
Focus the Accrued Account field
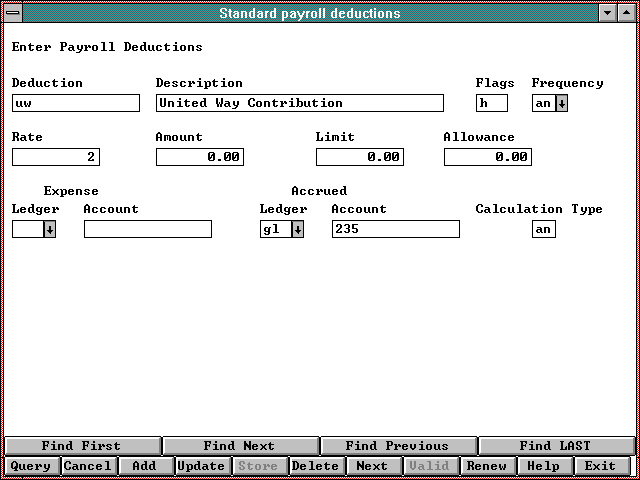[395, 229]
